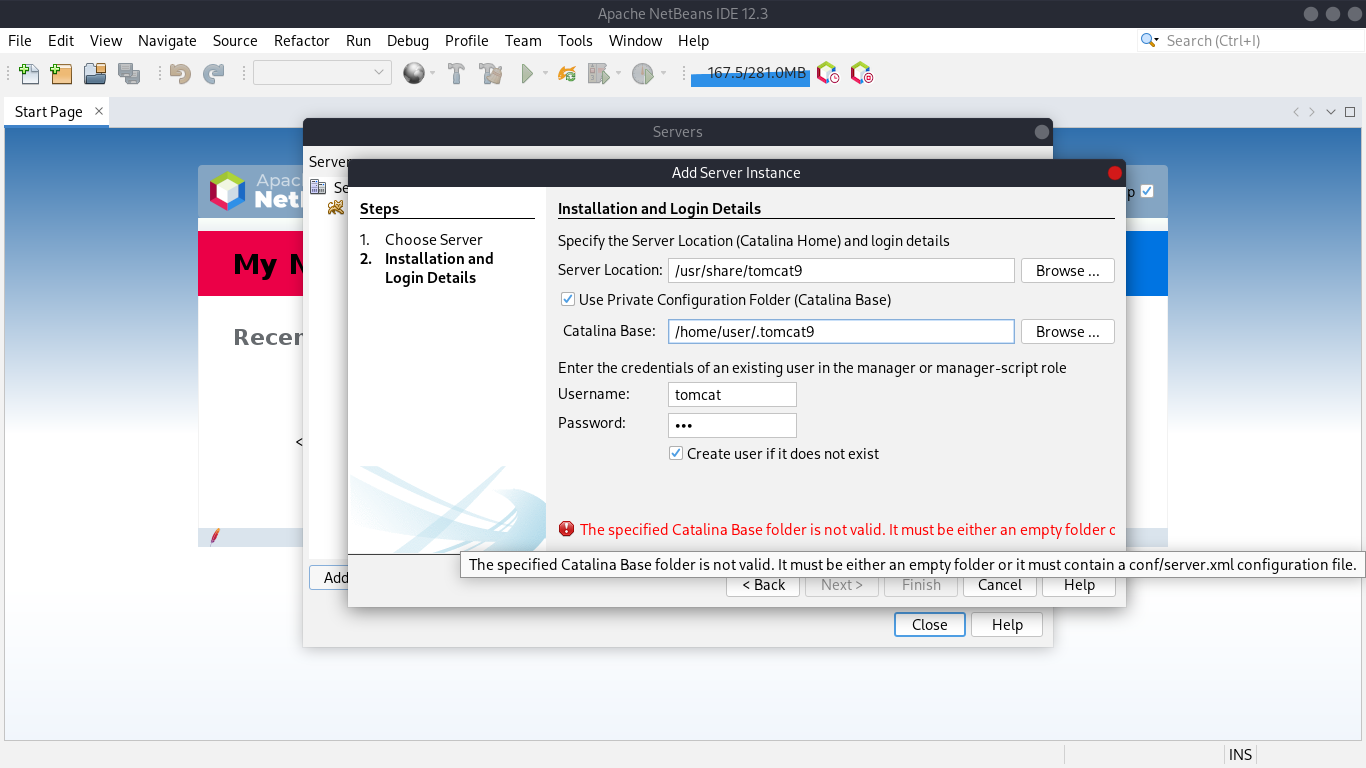Open the Help menu
1366x768 pixels.
[x=693, y=41]
